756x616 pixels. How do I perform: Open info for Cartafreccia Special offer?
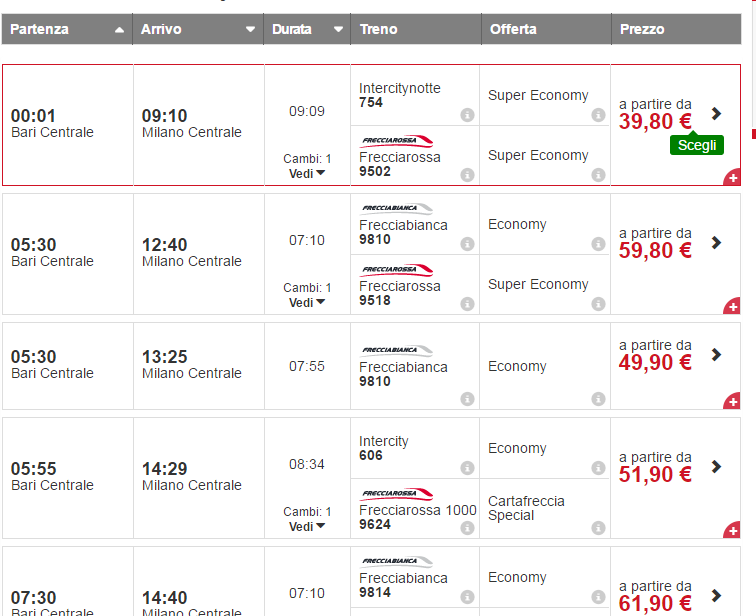[x=598, y=528]
